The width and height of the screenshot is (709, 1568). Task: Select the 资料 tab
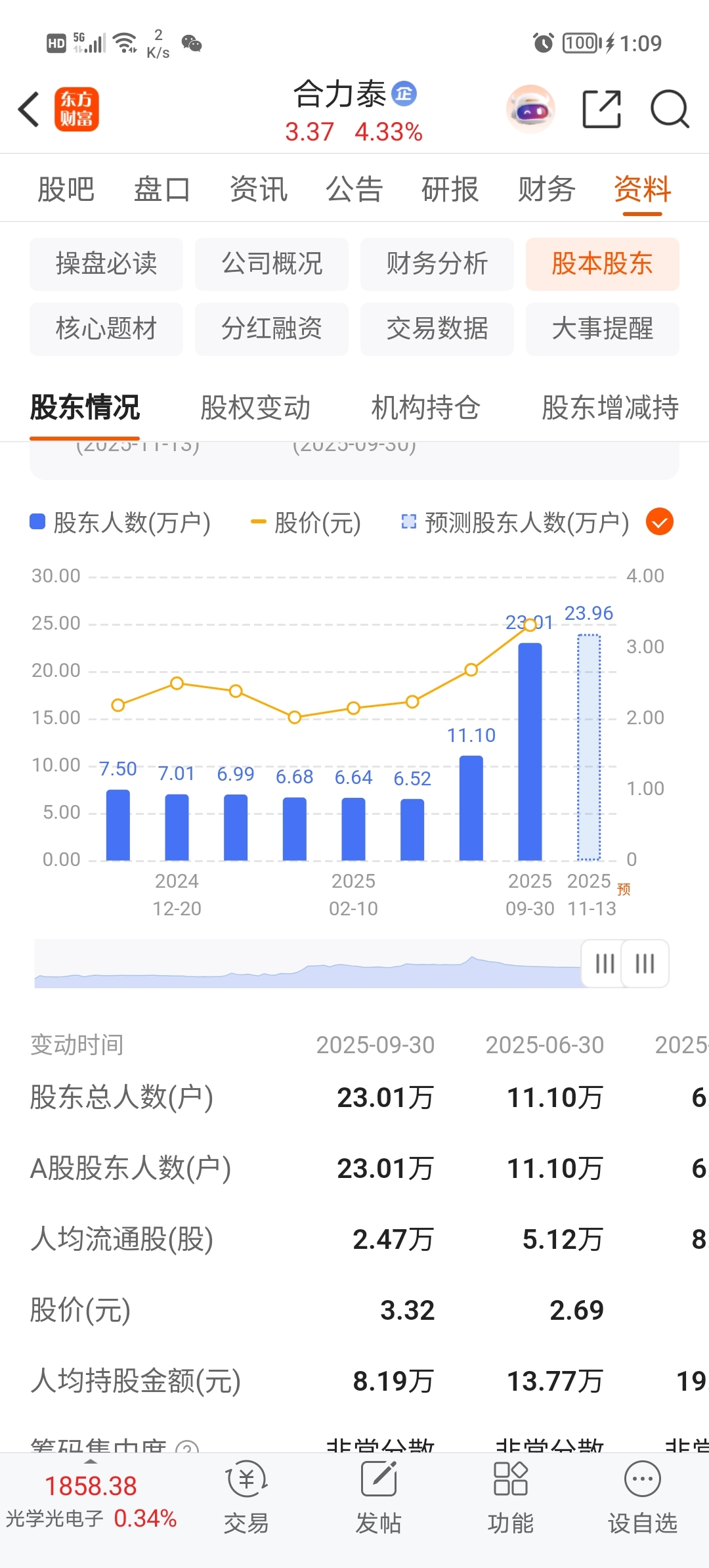tap(643, 189)
